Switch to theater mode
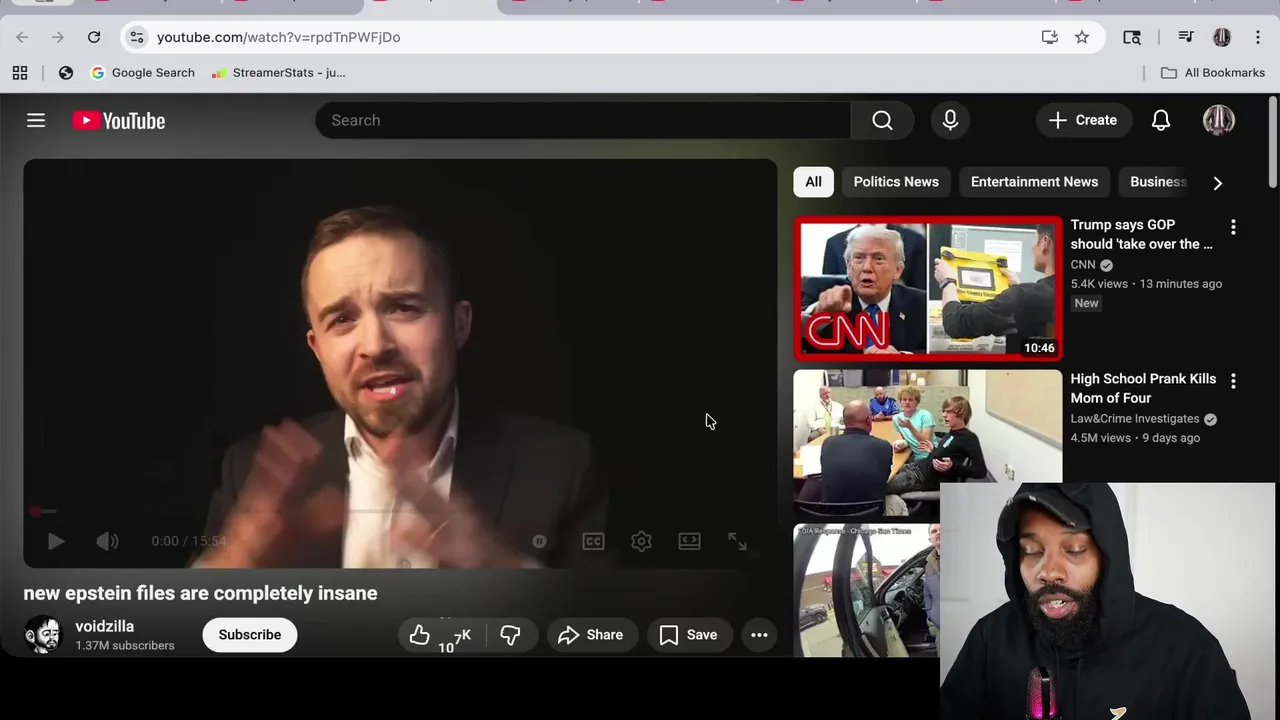The image size is (1280, 720). (689, 541)
